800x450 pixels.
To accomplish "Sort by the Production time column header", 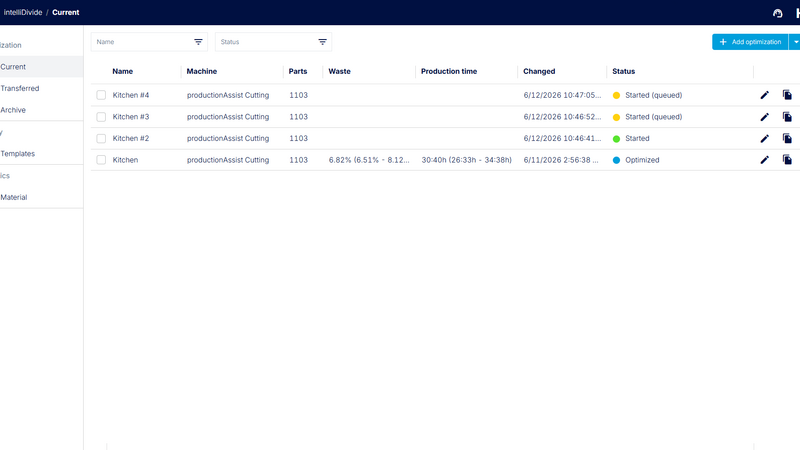I will [449, 71].
